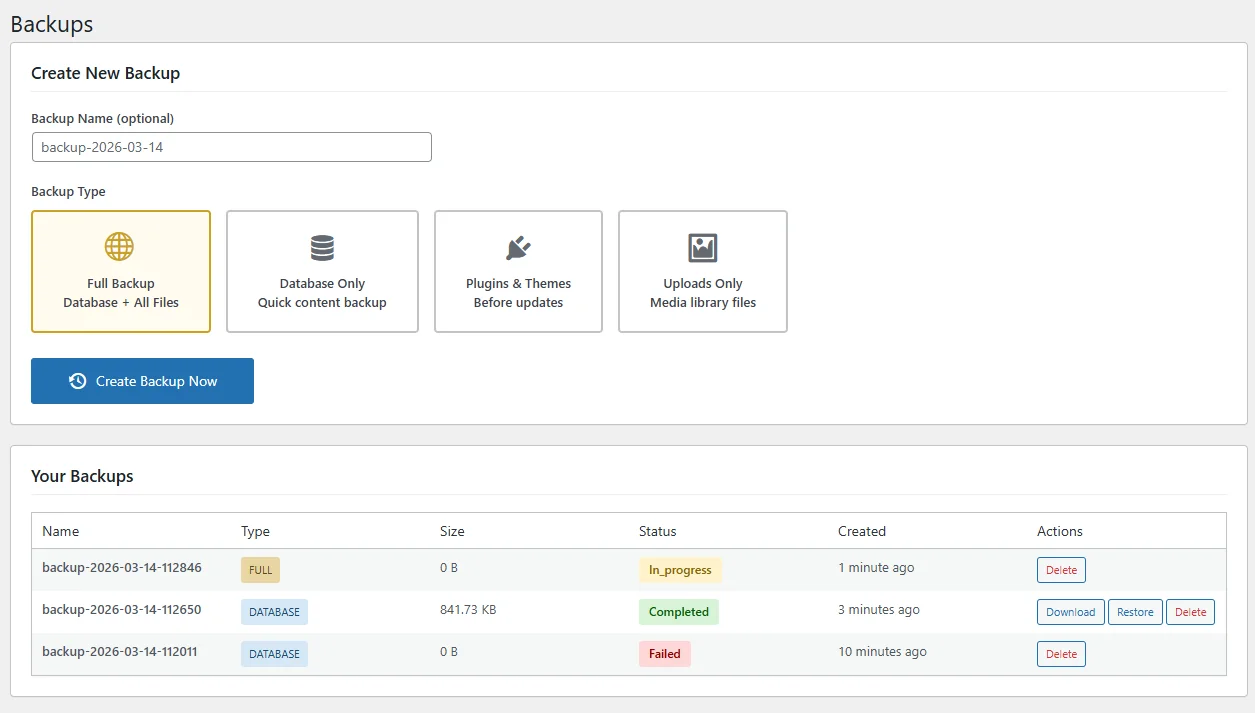Restore the completed database backup
Screen dimensions: 1255x713
click(x=1135, y=612)
